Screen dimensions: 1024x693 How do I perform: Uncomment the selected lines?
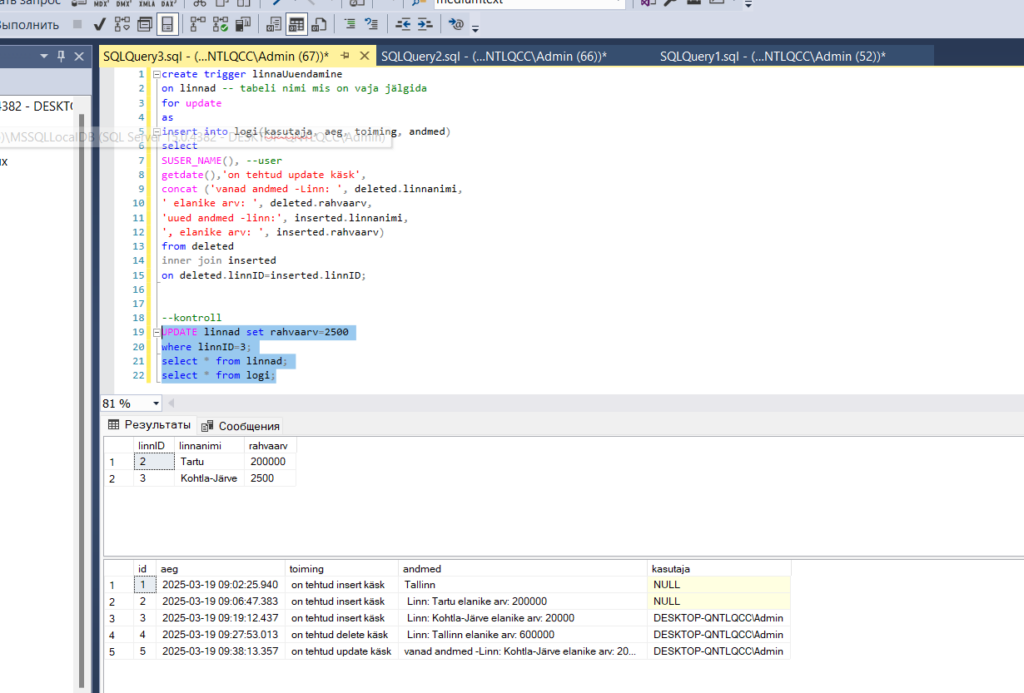pos(372,25)
